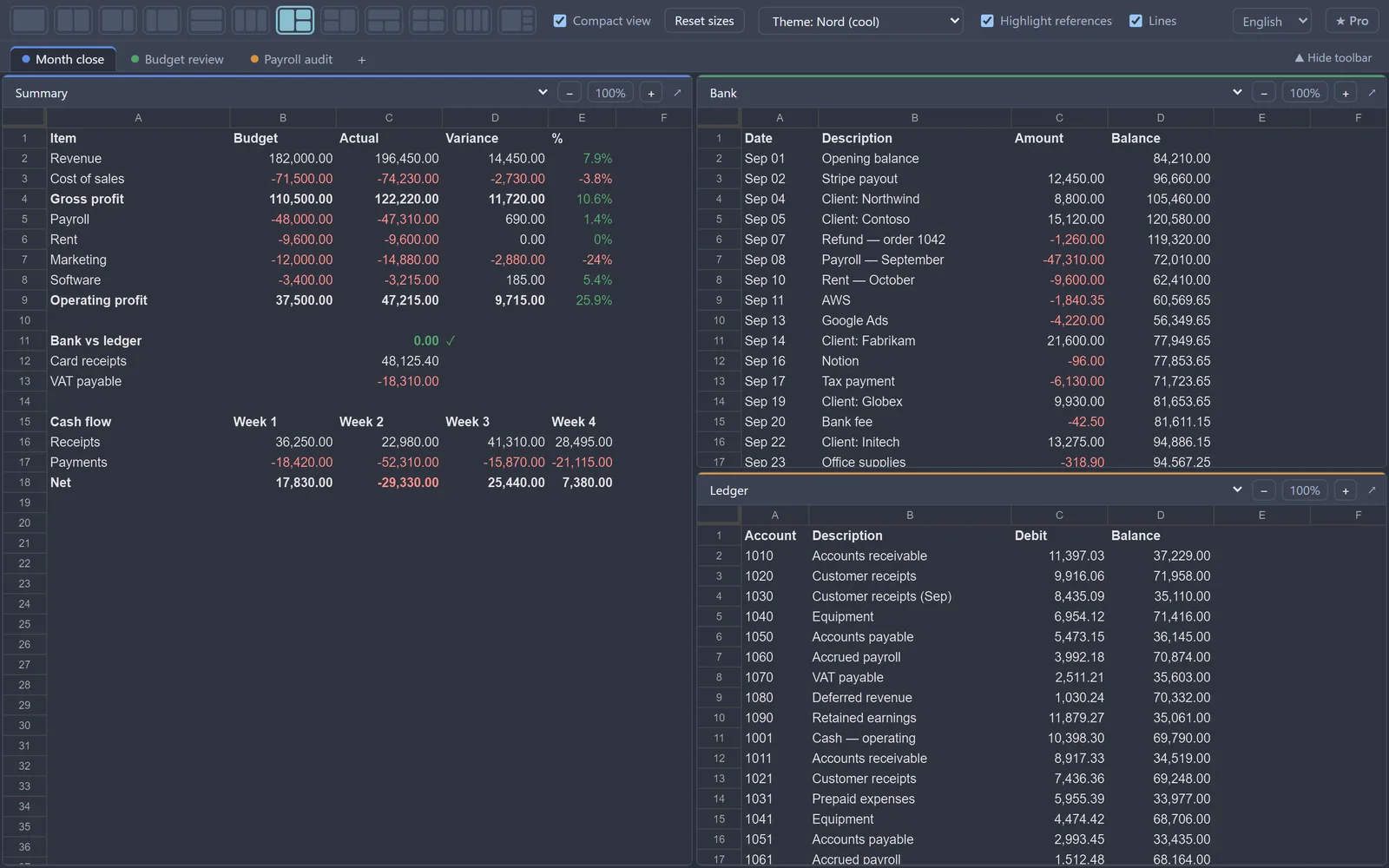Select the one-left three-stacked-right layout

point(517,20)
